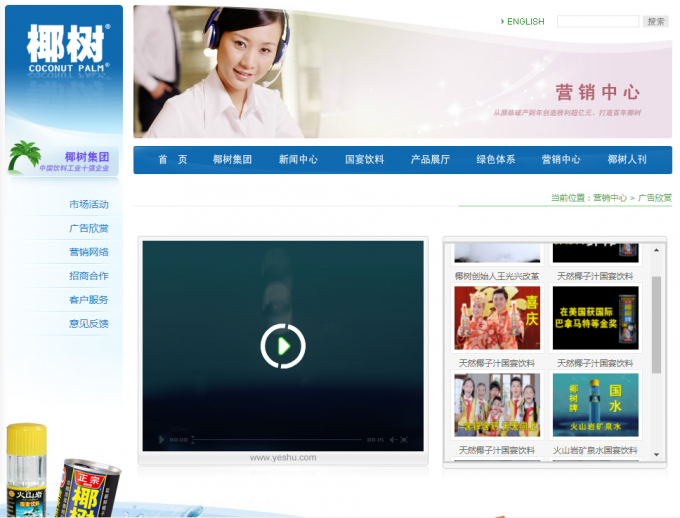Select the 在美国获国际巴拿马特等金奖 video thumbnail

click(595, 318)
